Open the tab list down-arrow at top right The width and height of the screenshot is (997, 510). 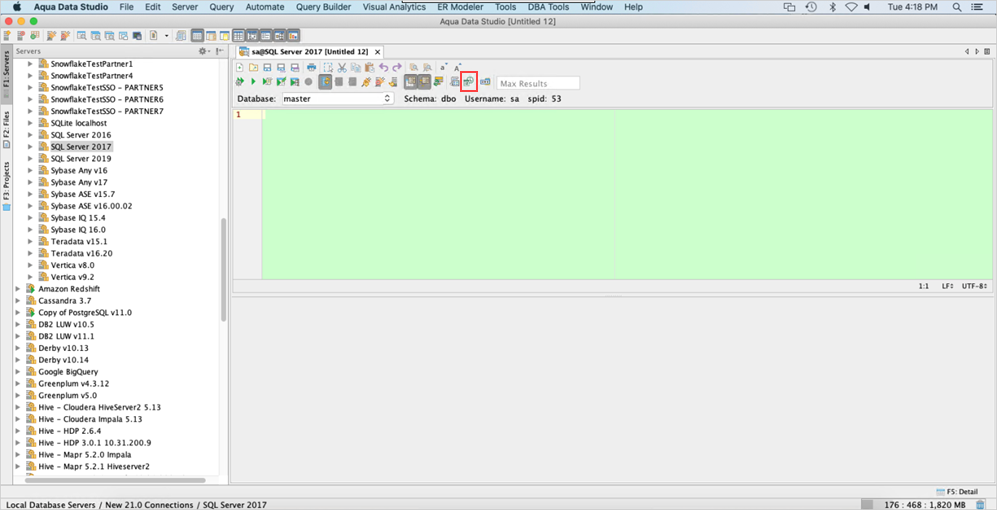[986, 52]
